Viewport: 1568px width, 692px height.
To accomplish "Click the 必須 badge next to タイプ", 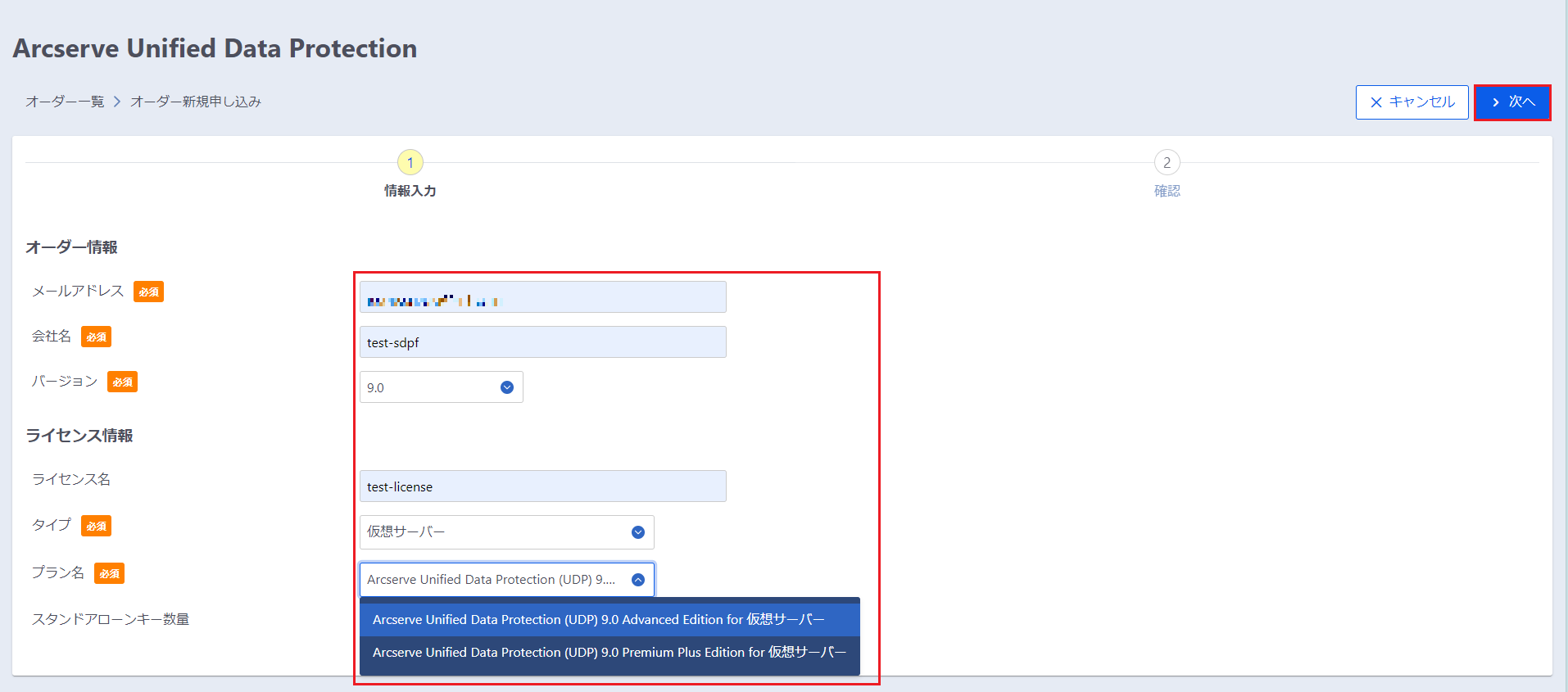I will coord(96,526).
